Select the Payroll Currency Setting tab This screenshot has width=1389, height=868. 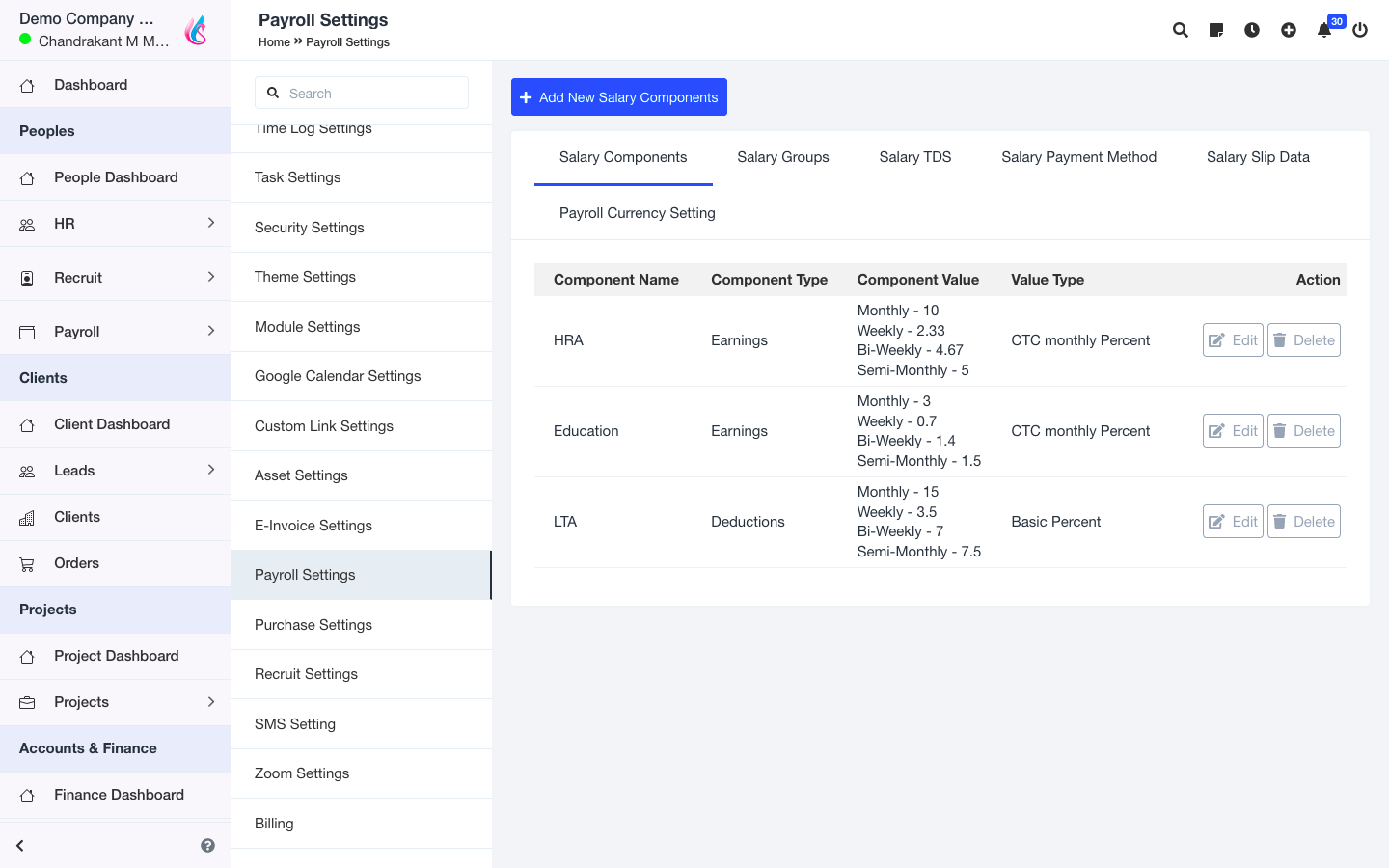pos(637,213)
